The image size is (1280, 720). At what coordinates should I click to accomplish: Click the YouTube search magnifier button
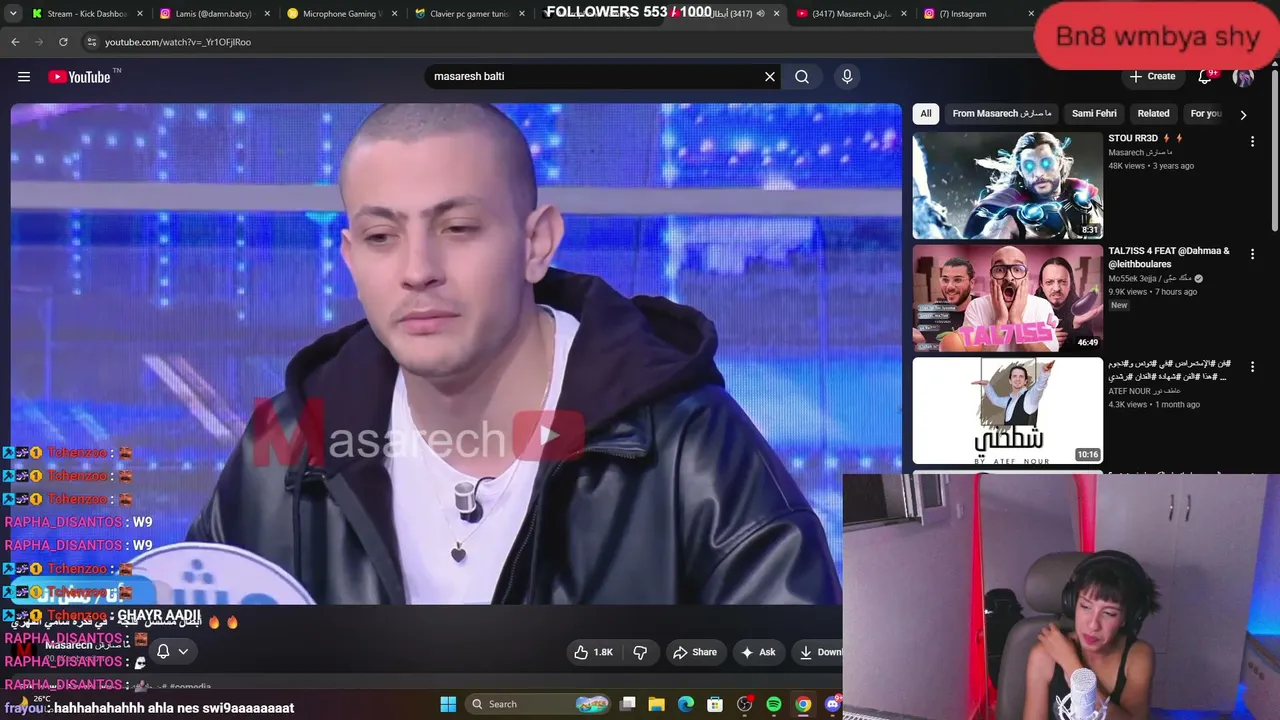(802, 76)
